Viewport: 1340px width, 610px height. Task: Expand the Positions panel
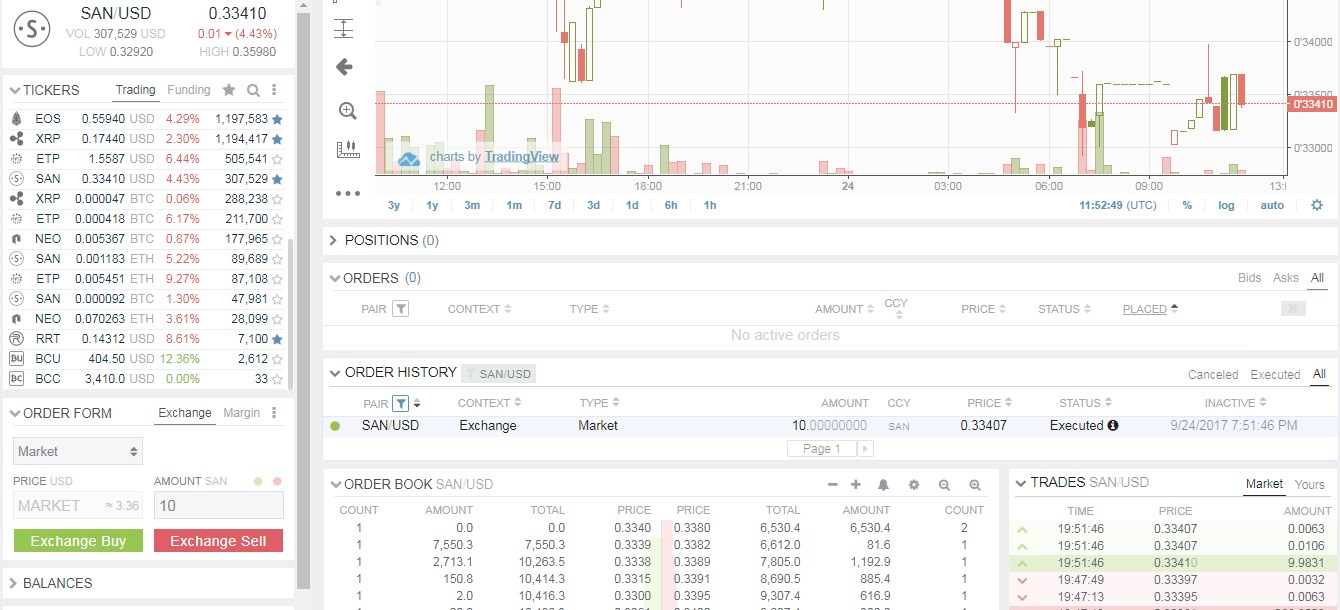tap(332, 239)
